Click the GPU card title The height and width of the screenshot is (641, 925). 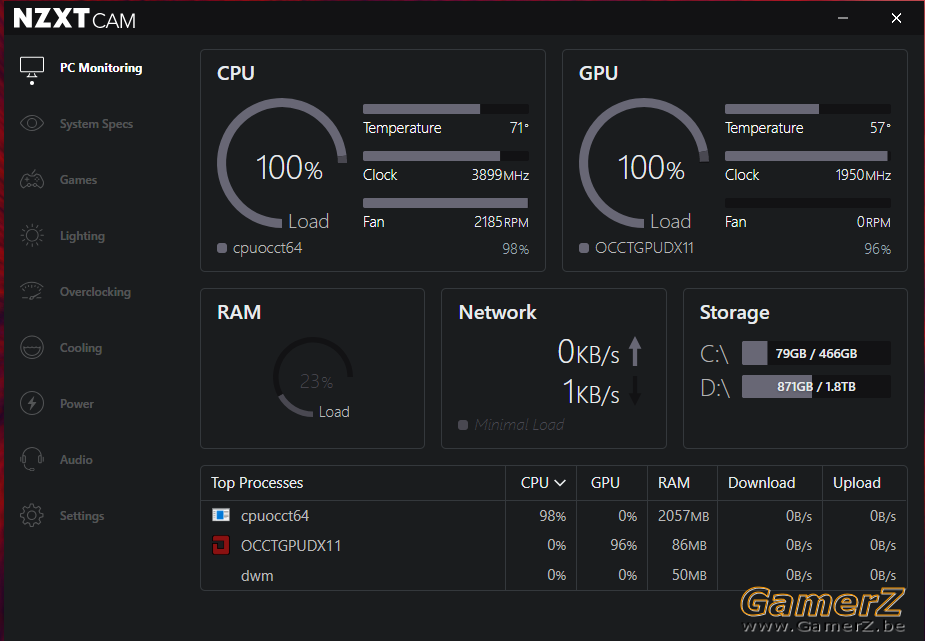pyautogui.click(x=598, y=73)
